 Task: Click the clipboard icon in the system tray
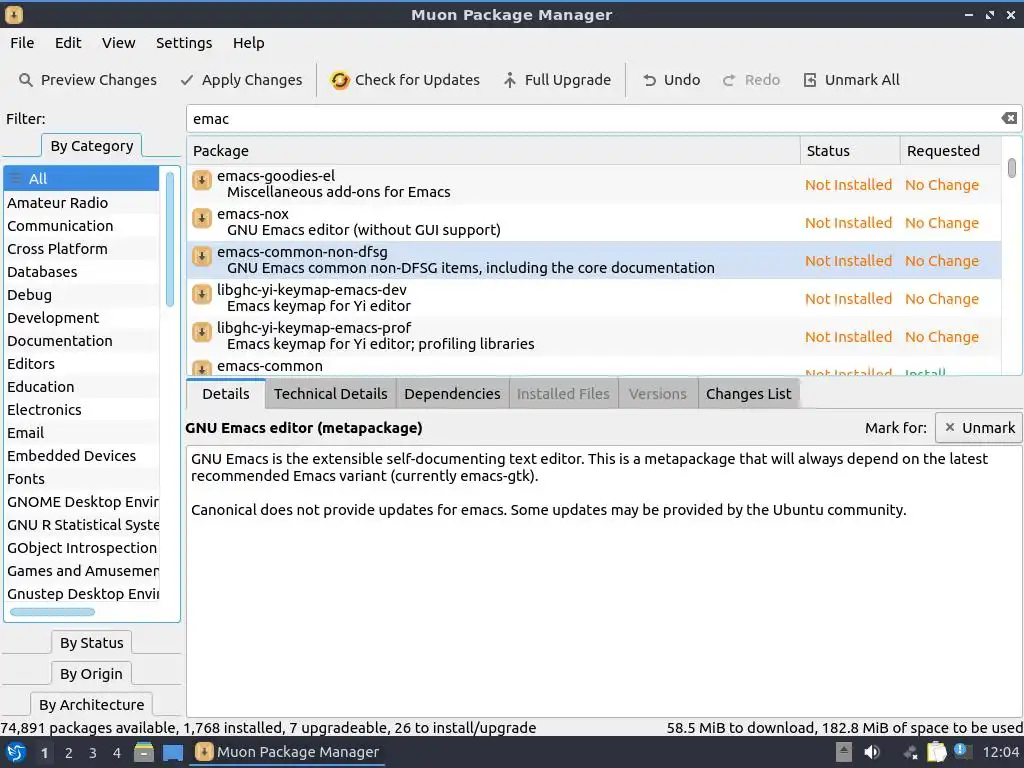coord(936,752)
